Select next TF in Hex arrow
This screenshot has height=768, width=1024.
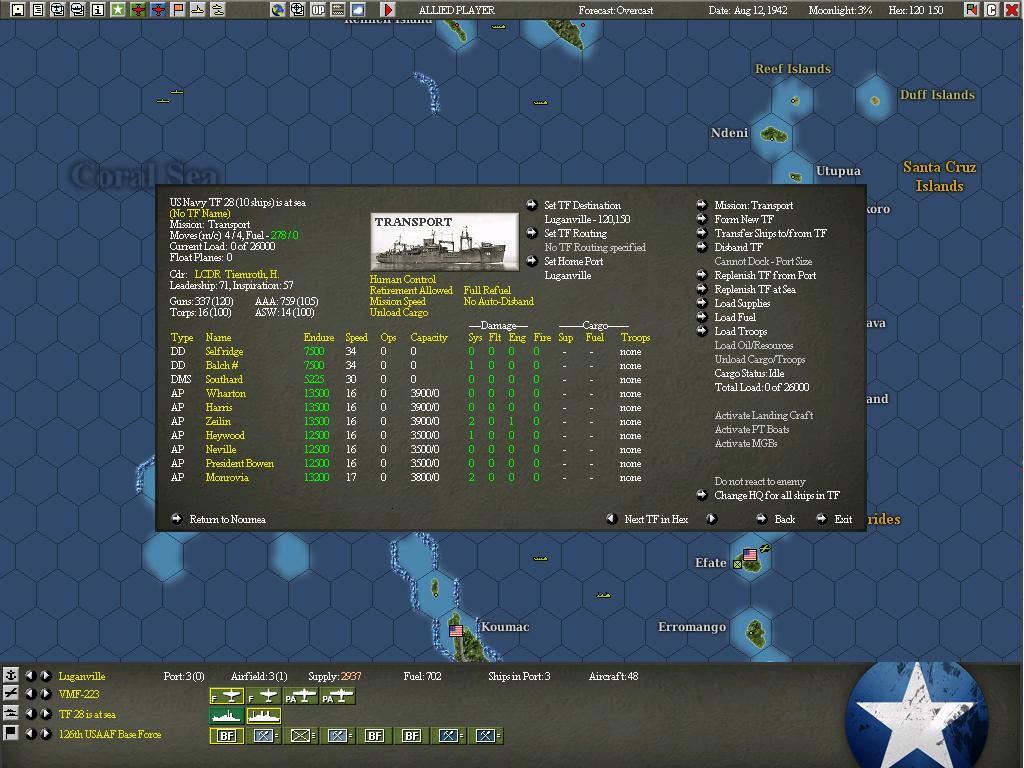pyautogui.click(x=711, y=519)
